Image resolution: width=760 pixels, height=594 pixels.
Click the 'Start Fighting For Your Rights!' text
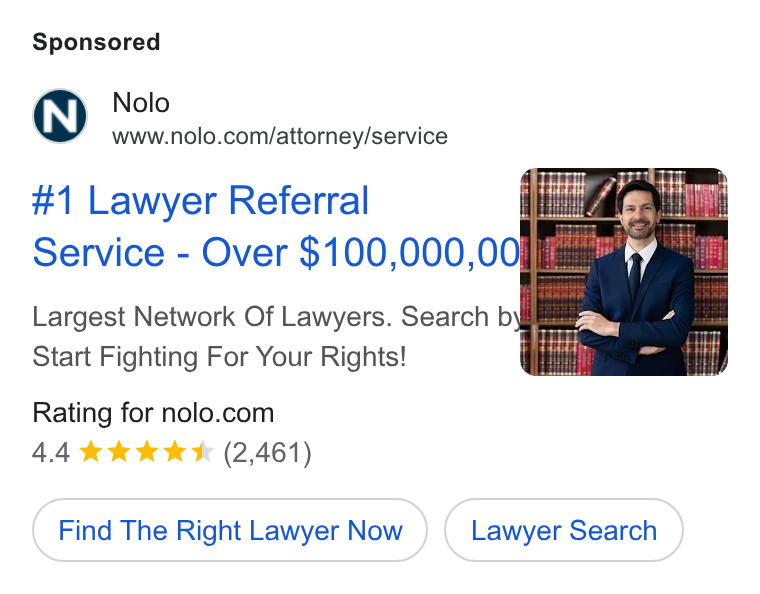(x=219, y=357)
